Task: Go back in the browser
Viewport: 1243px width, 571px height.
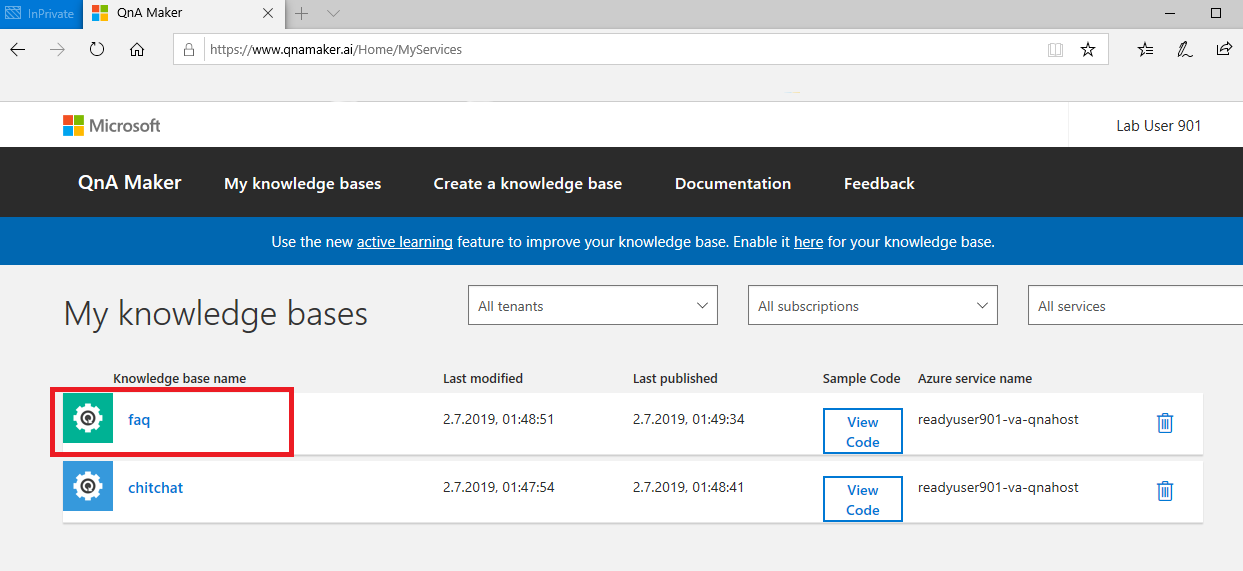Action: 17,49
